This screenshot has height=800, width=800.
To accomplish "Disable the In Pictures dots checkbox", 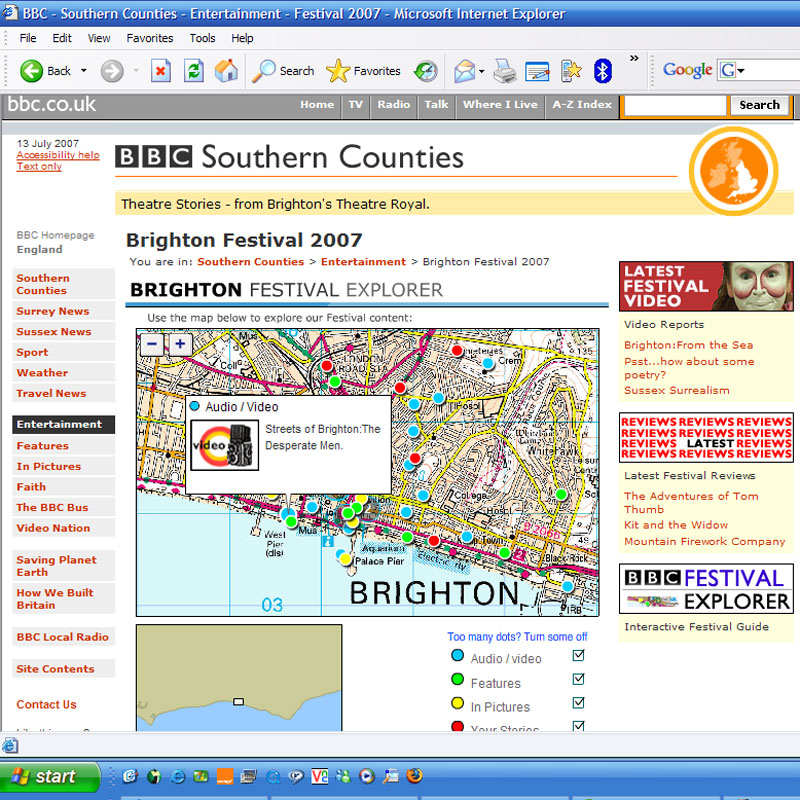I will pyautogui.click(x=578, y=704).
